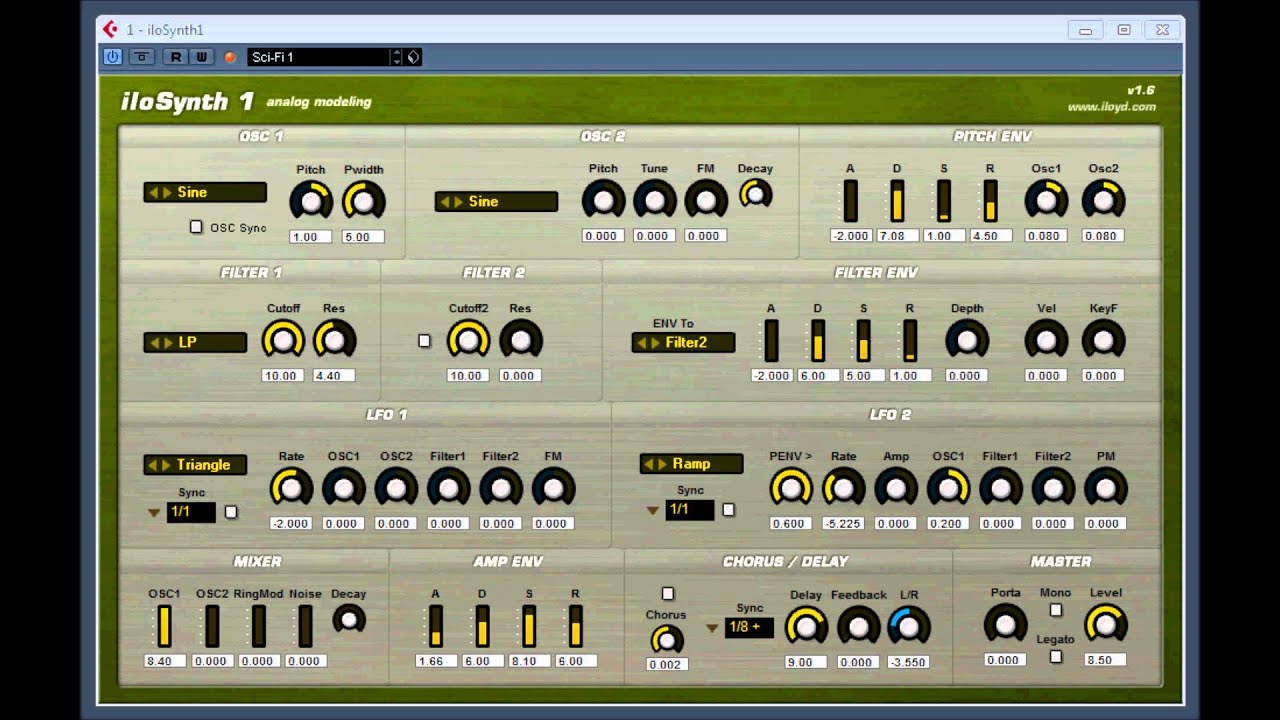Viewport: 1280px width, 720px height.
Task: Toggle the plugin power/activate button
Action: pos(113,57)
